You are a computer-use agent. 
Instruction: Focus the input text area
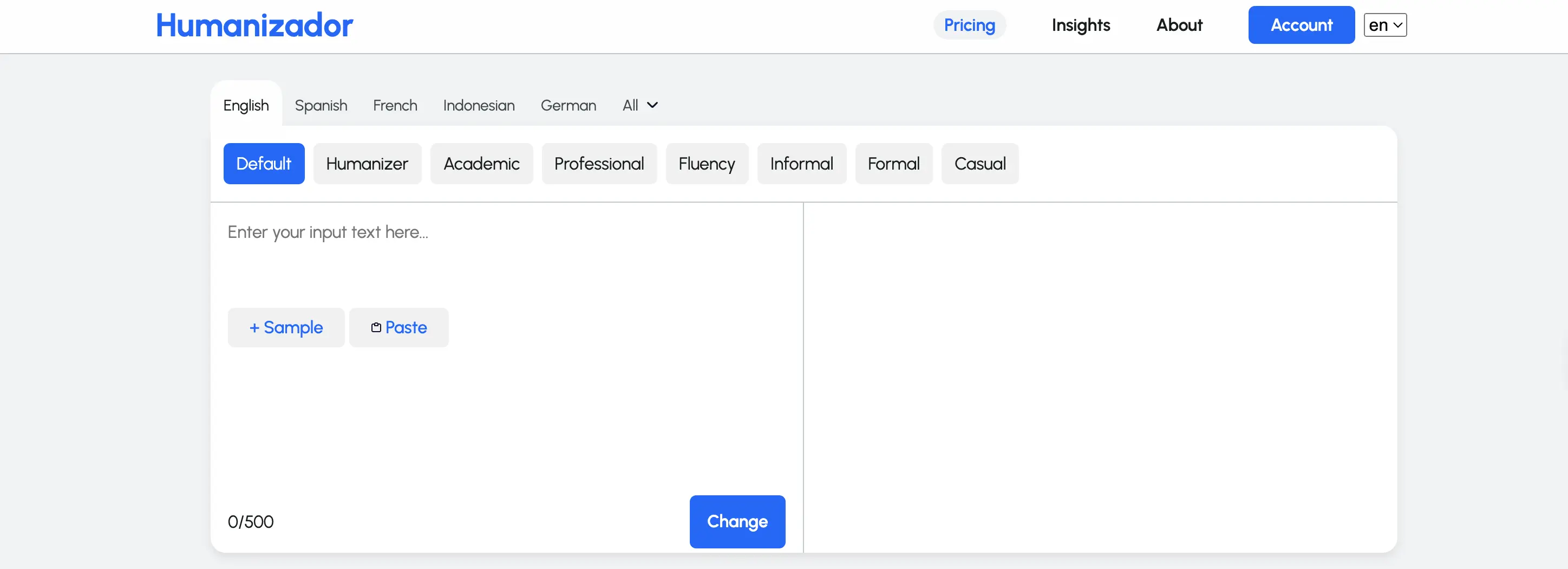506,256
